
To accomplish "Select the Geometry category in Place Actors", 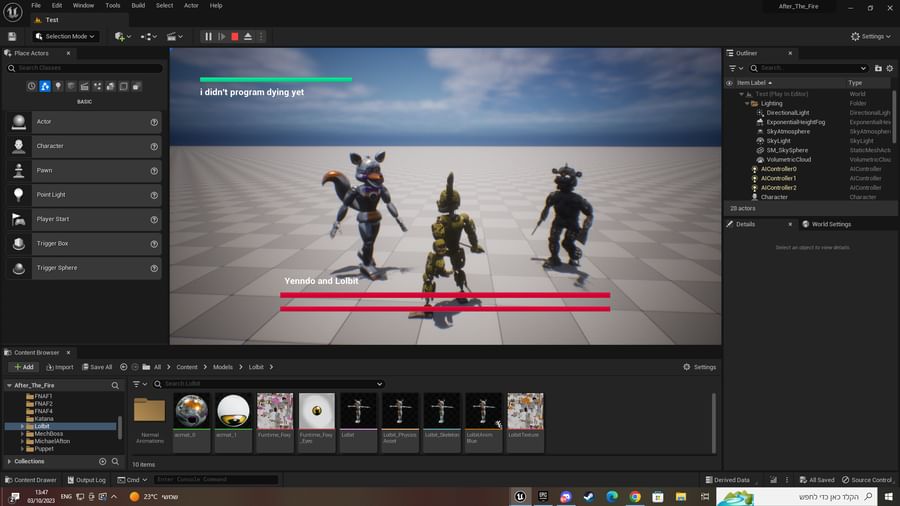I will (x=110, y=86).
